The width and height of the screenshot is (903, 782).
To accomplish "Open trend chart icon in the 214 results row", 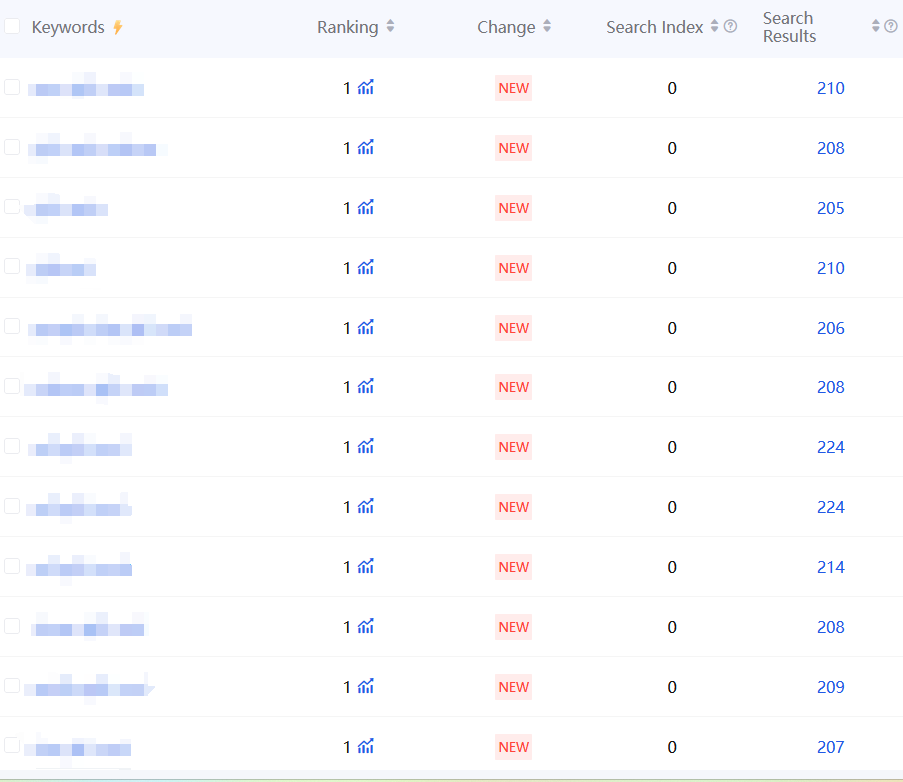I will 366,567.
